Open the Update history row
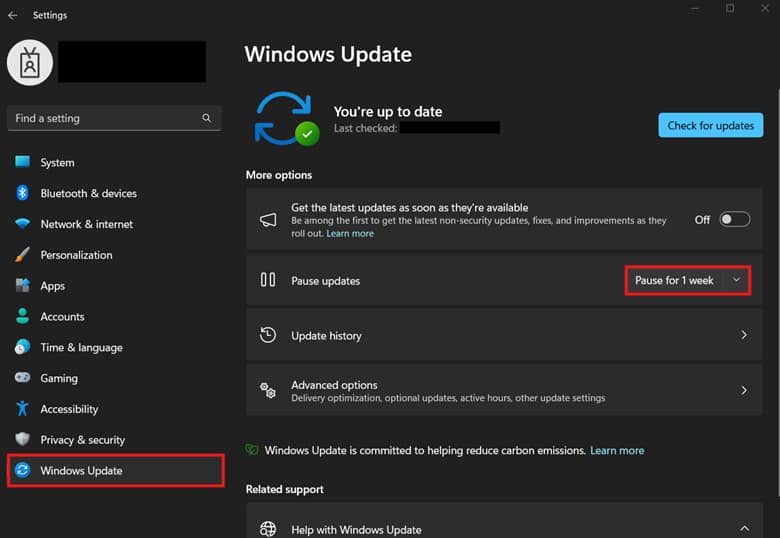780x538 pixels. tap(504, 335)
